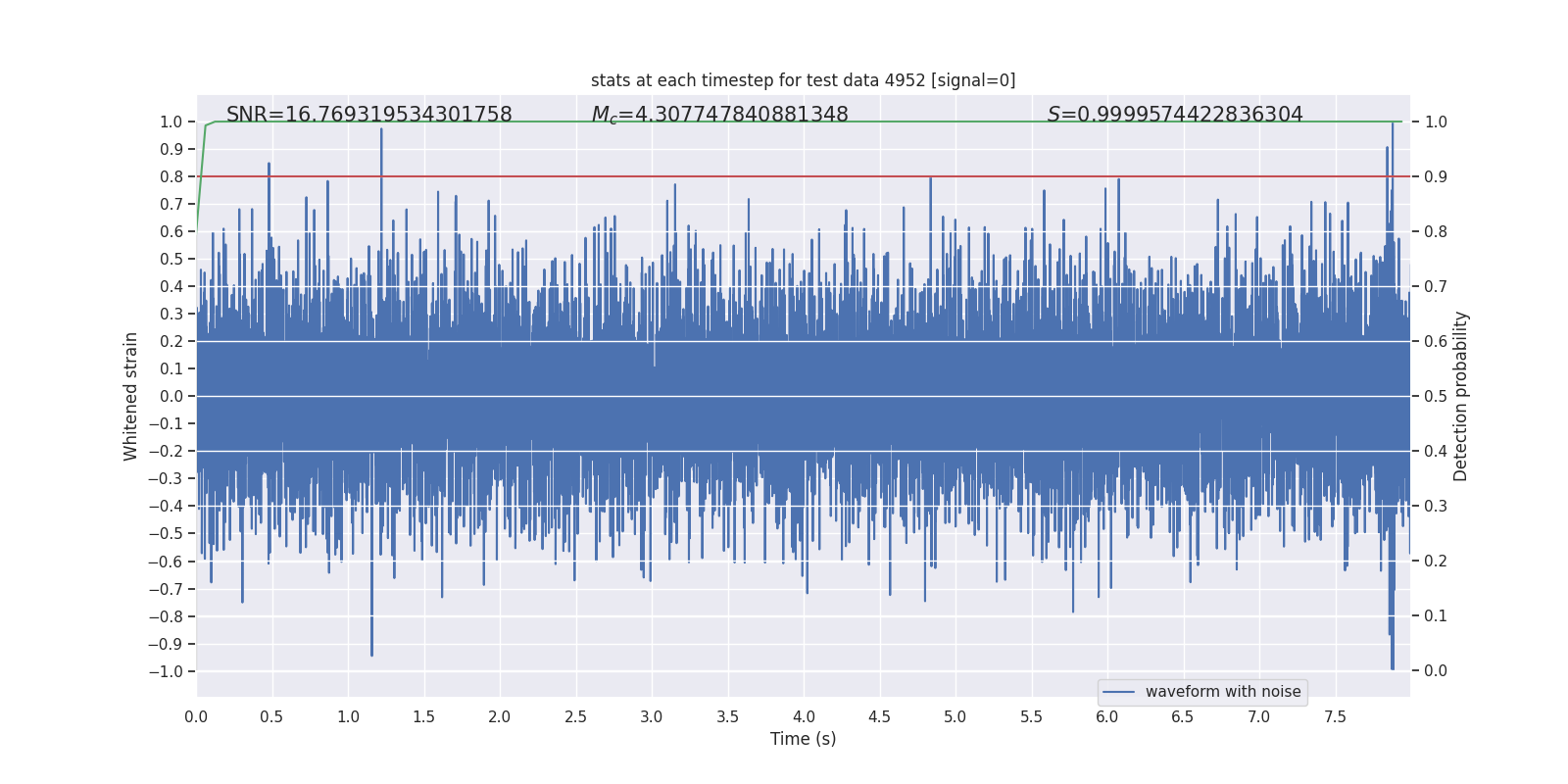Click the 4.0 tick label on time axis
The height and width of the screenshot is (784, 1568).
[x=804, y=716]
